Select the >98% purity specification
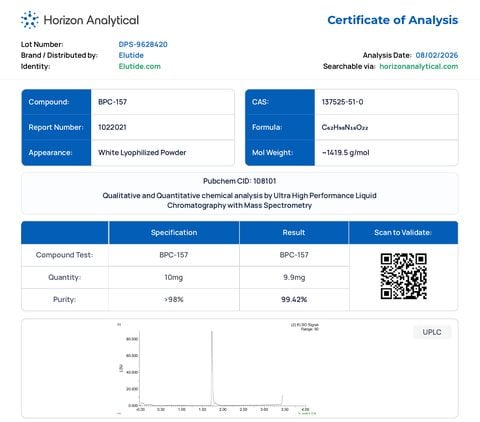The image size is (480, 422). tap(174, 299)
